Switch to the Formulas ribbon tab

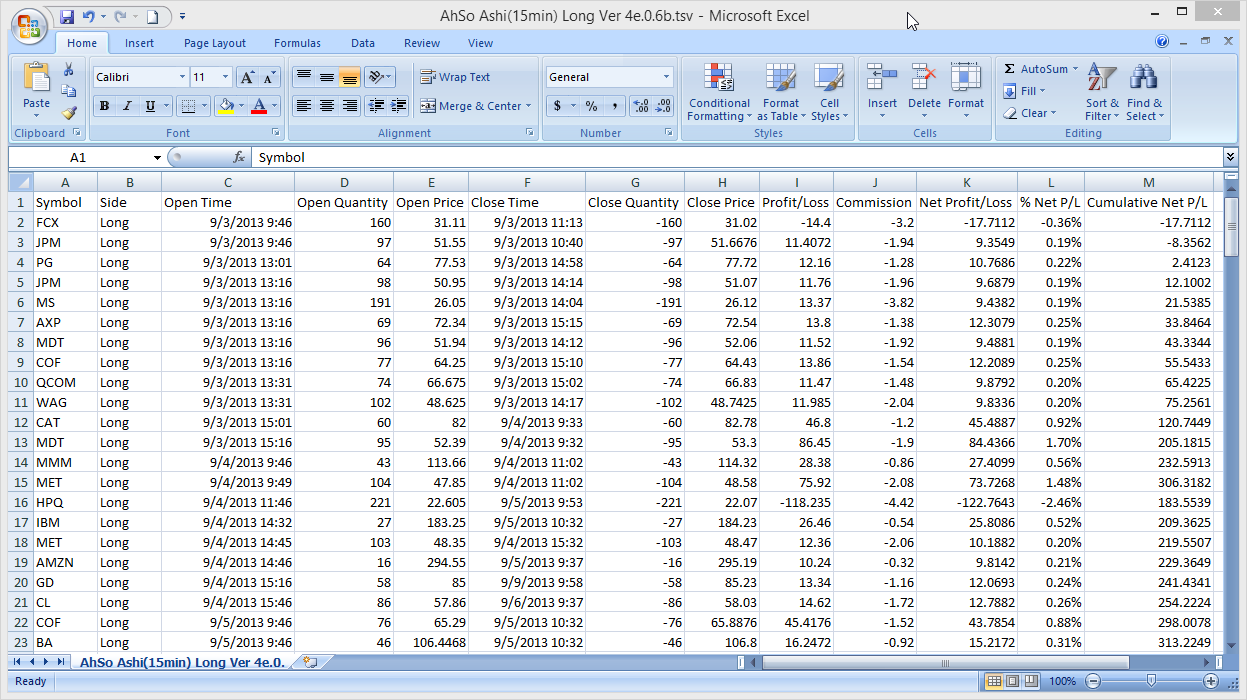pyautogui.click(x=297, y=43)
